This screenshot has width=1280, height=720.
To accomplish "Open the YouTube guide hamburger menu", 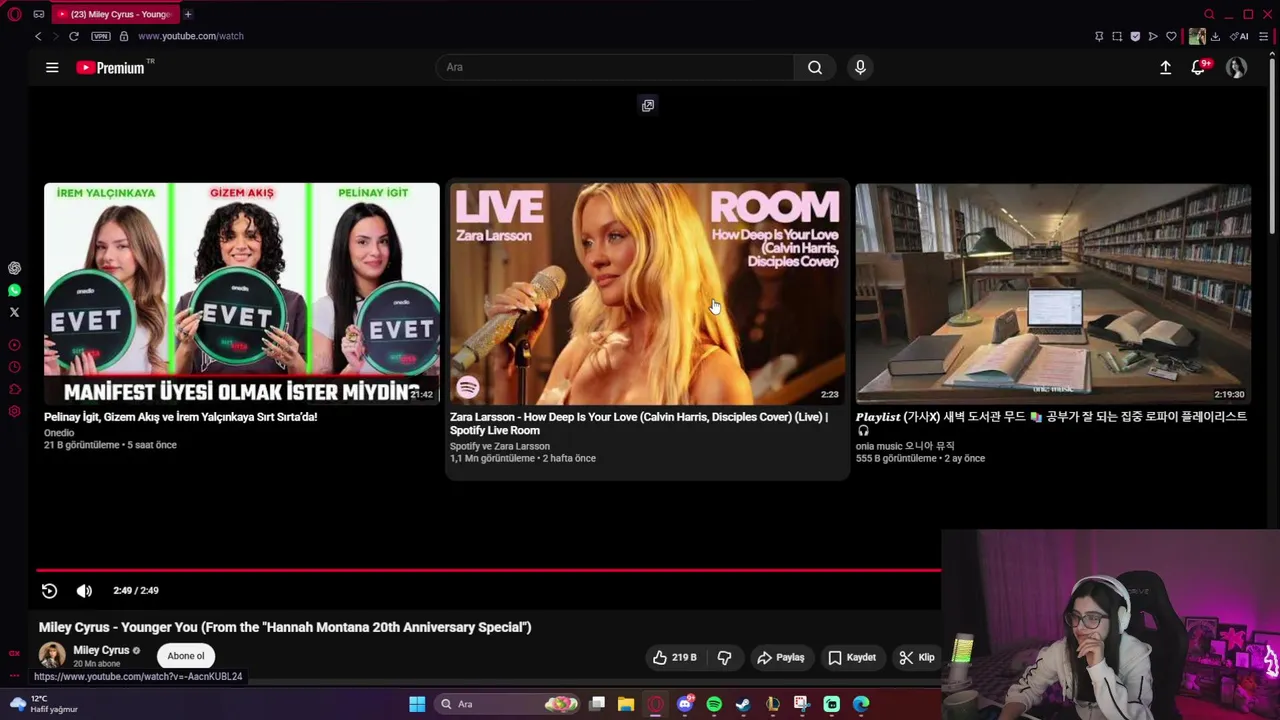I will point(52,67).
